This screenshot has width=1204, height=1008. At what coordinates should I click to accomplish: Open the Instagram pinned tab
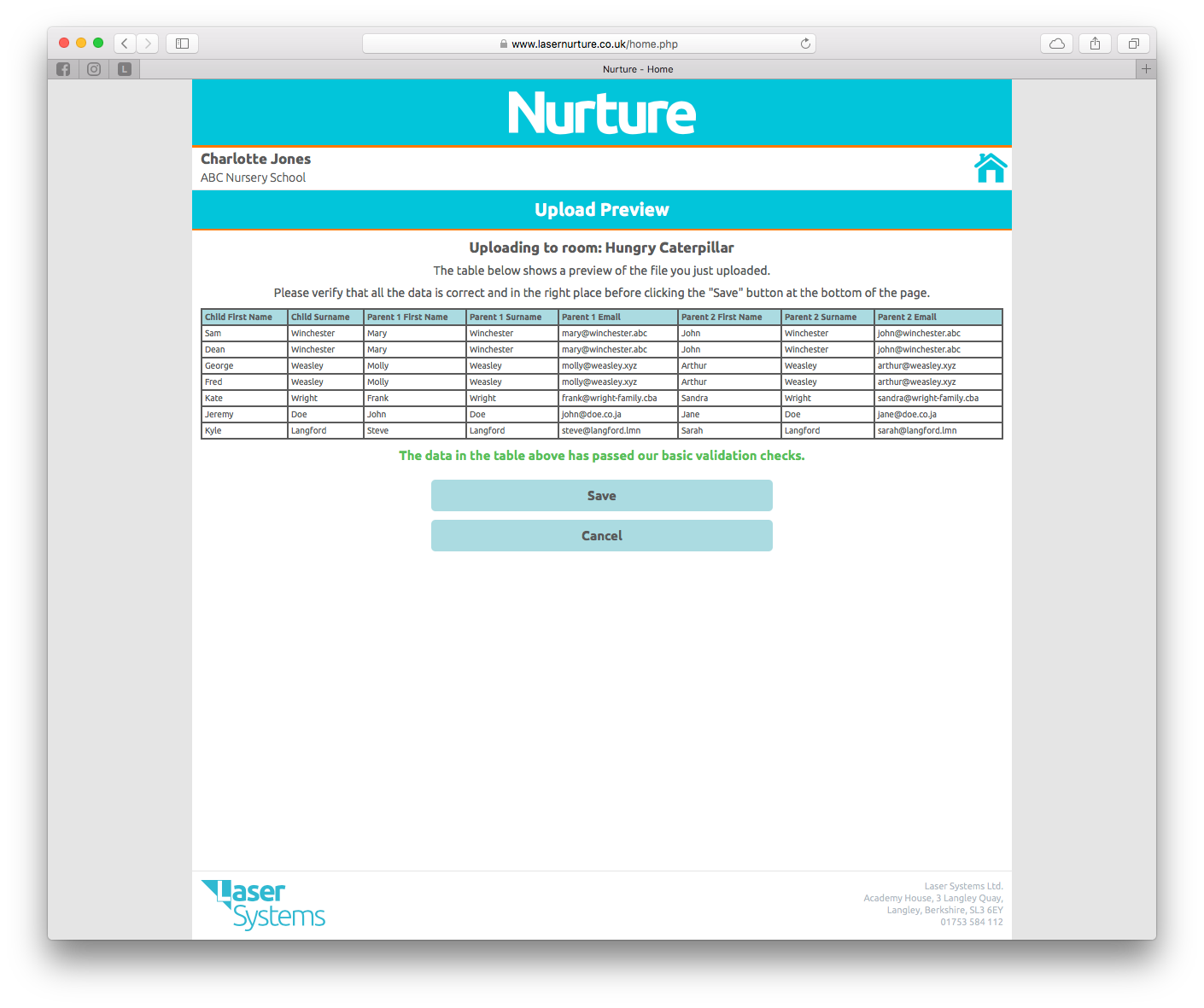pos(94,69)
